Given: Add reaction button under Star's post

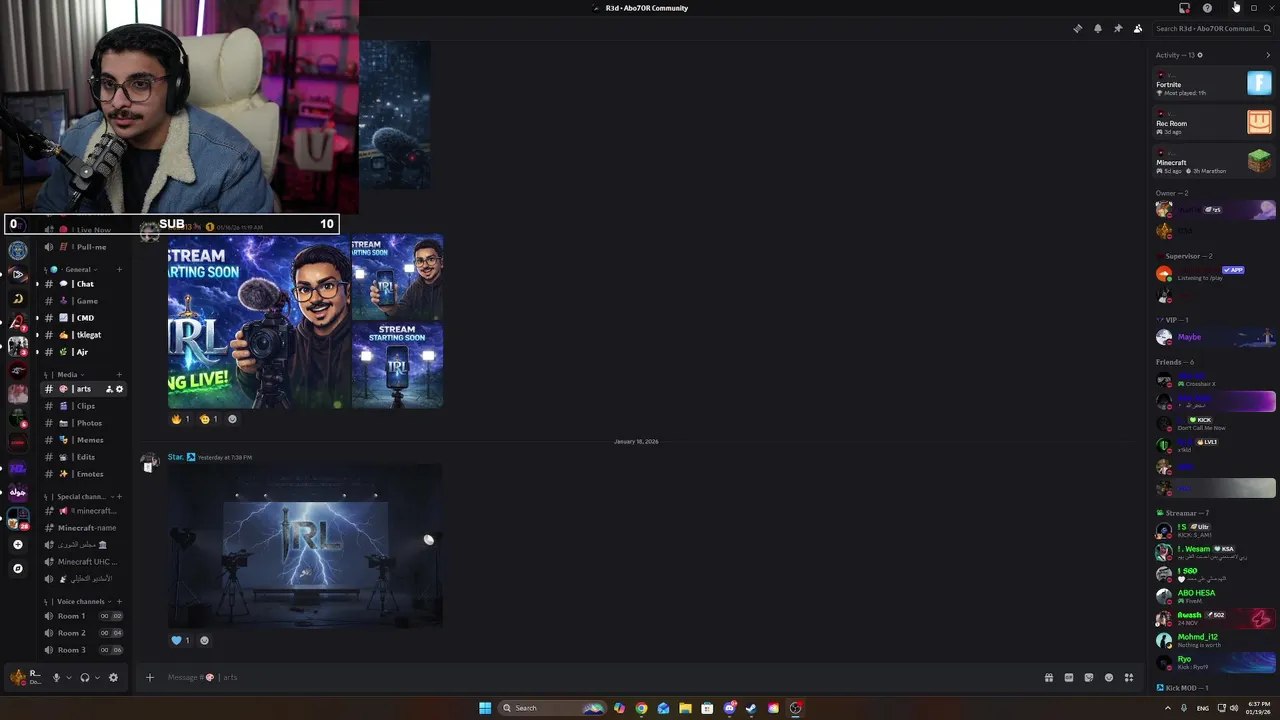Looking at the screenshot, I should (205, 640).
